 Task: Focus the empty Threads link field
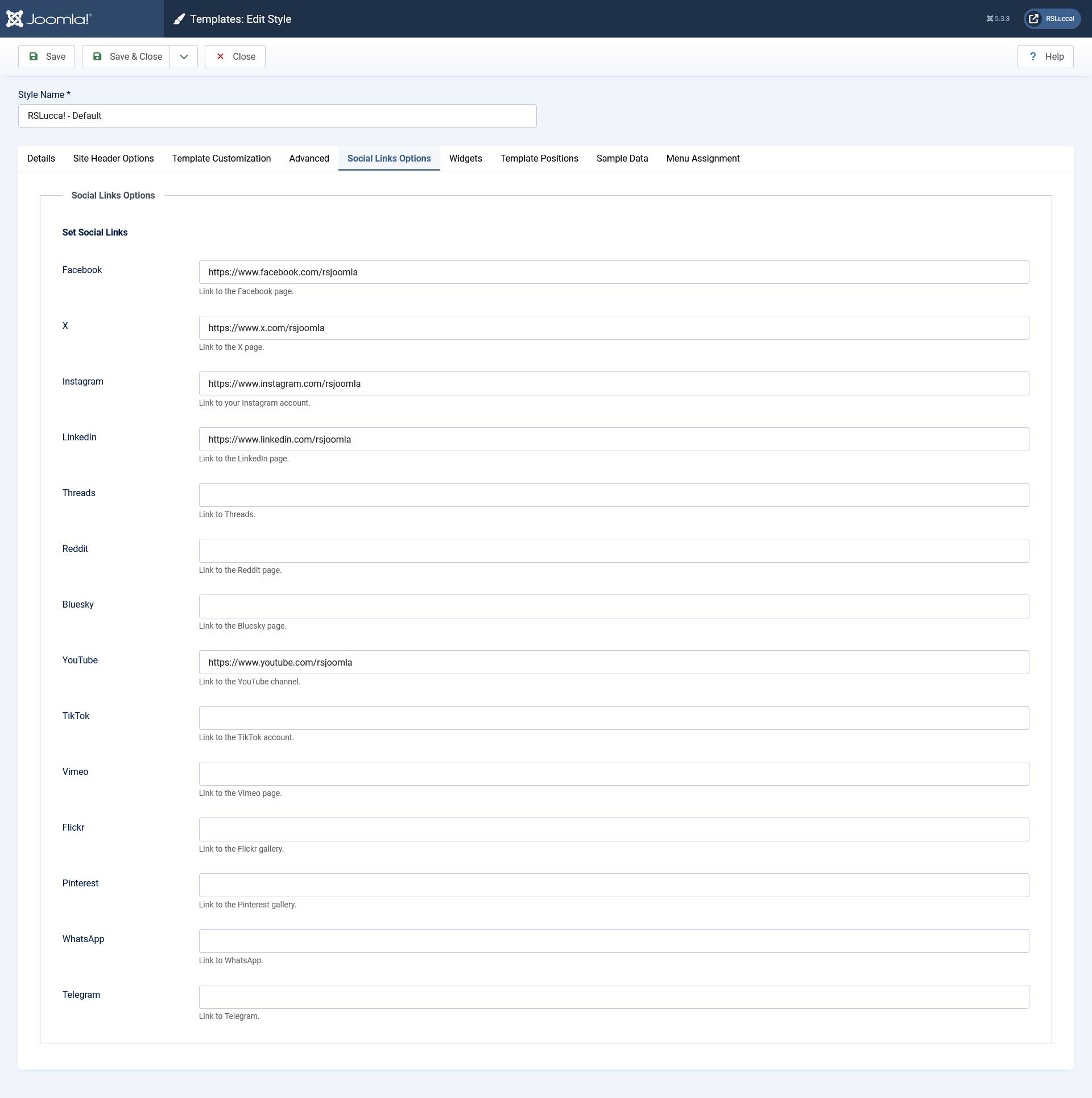tap(614, 495)
